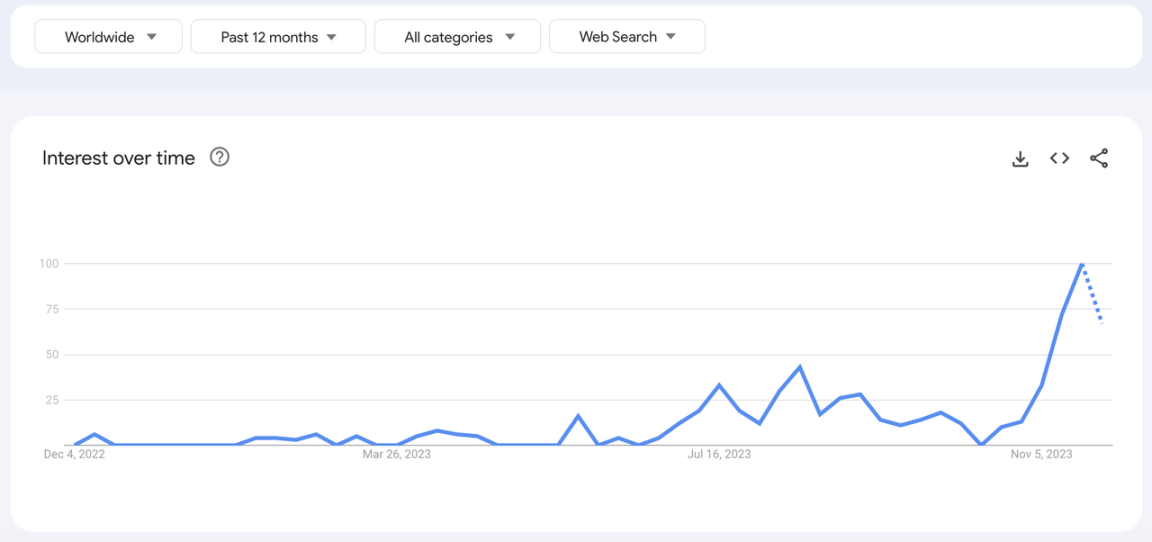
Task: Click the Nov 5, 2023 date label
Action: click(x=1041, y=454)
